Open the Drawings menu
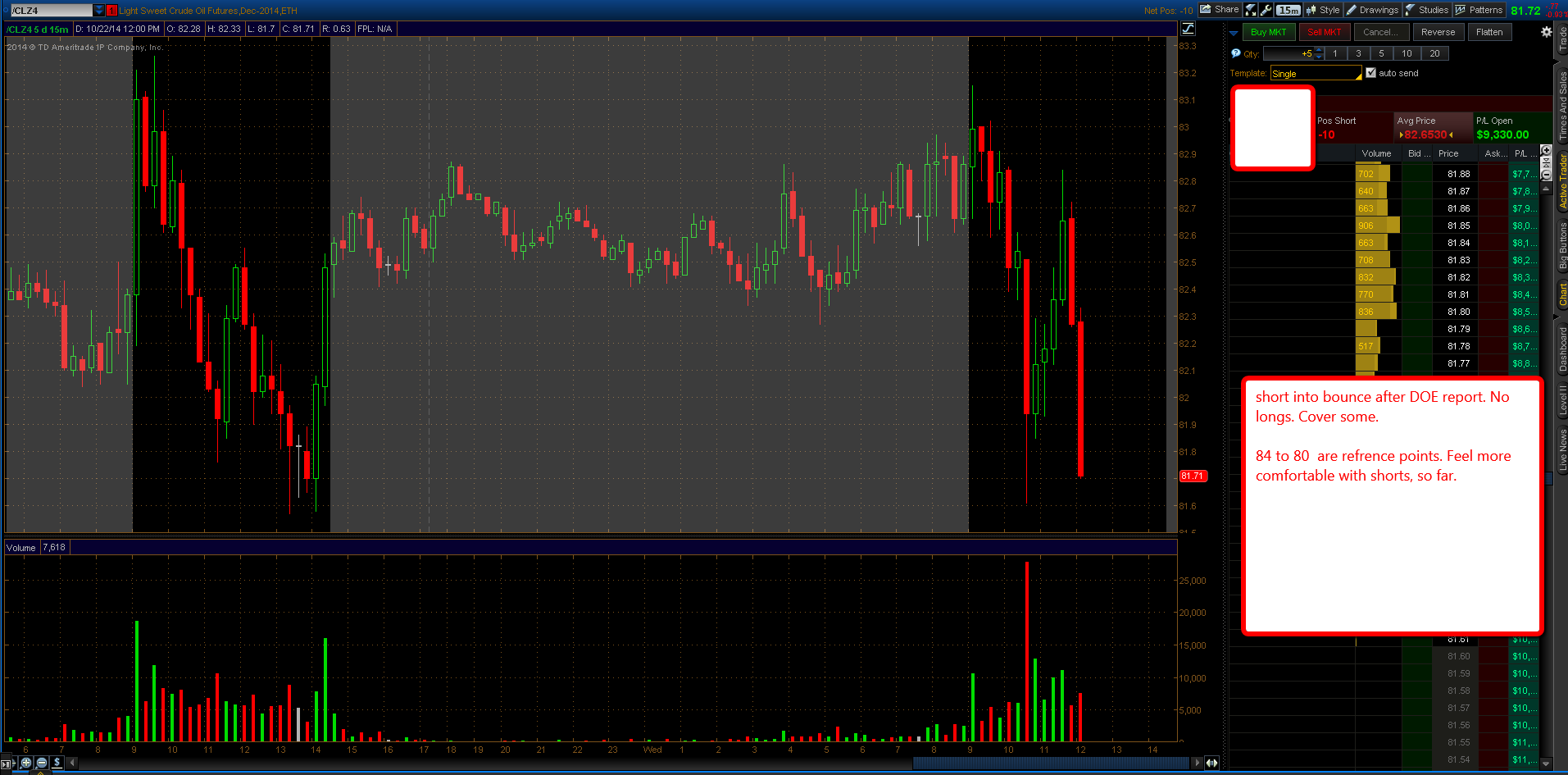Viewport: 1568px width, 775px height. 1373,10
